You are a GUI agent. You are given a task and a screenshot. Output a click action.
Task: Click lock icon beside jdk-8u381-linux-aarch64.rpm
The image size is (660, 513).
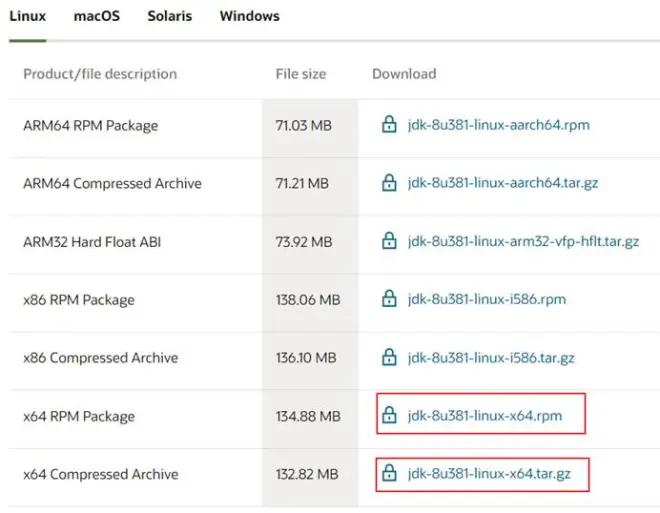click(389, 125)
